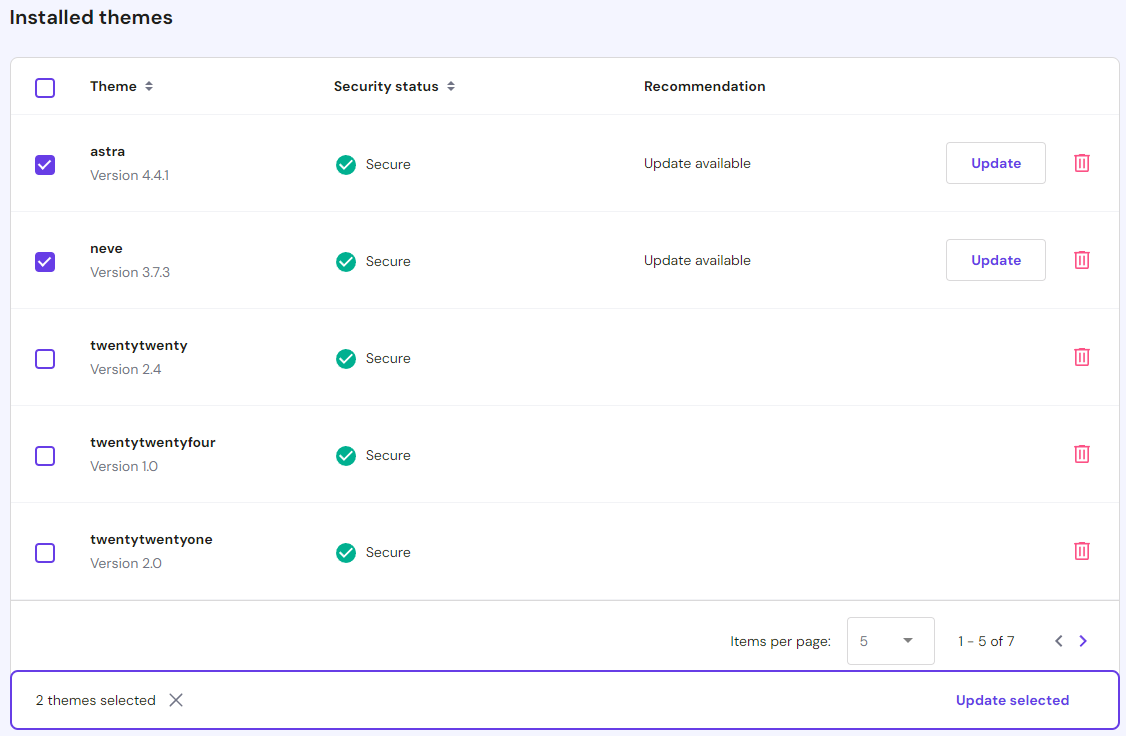The width and height of the screenshot is (1126, 736).
Task: Toggle the select-all checkbox in the header
Action: point(44,88)
